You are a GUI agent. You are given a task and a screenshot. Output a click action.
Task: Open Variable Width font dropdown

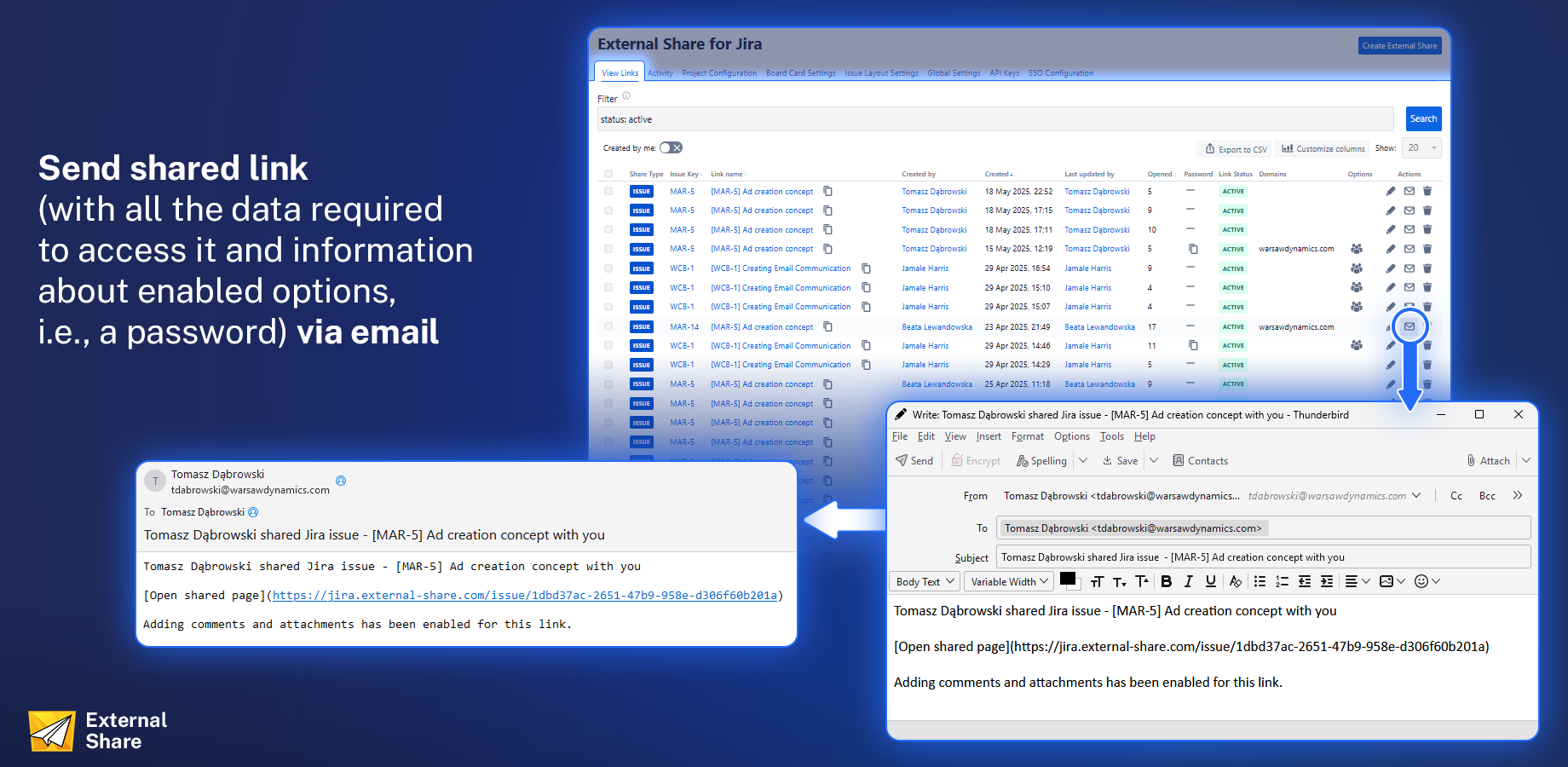pos(1010,581)
